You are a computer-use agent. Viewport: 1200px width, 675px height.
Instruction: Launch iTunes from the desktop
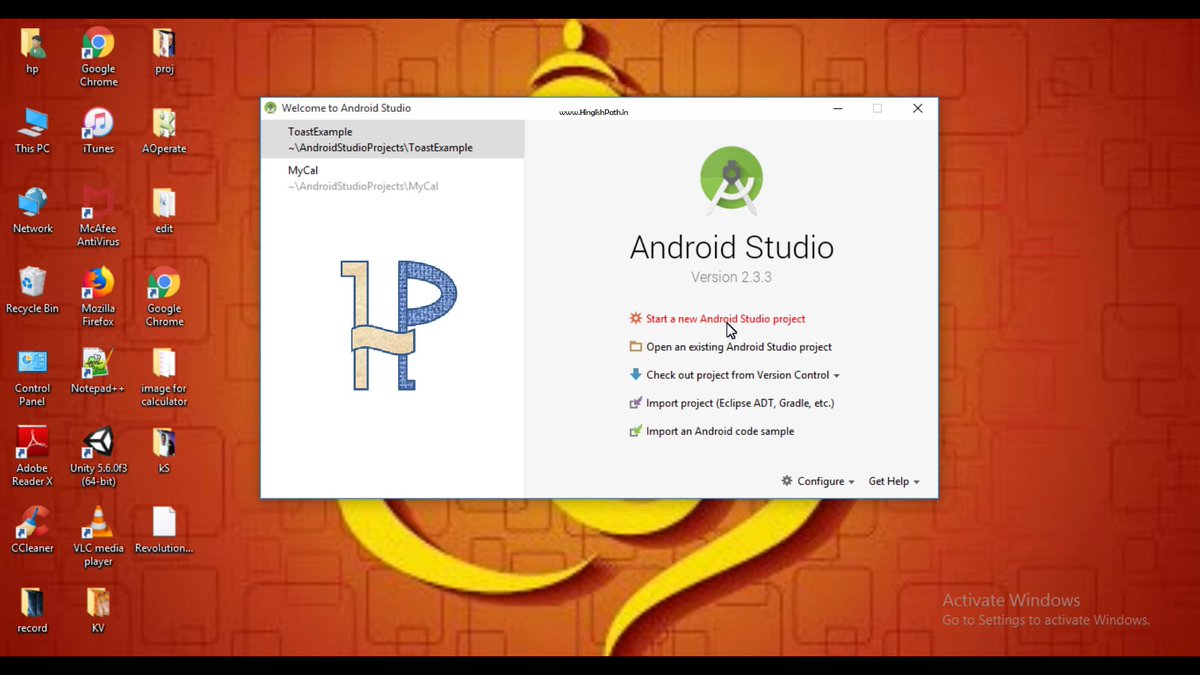[x=98, y=124]
